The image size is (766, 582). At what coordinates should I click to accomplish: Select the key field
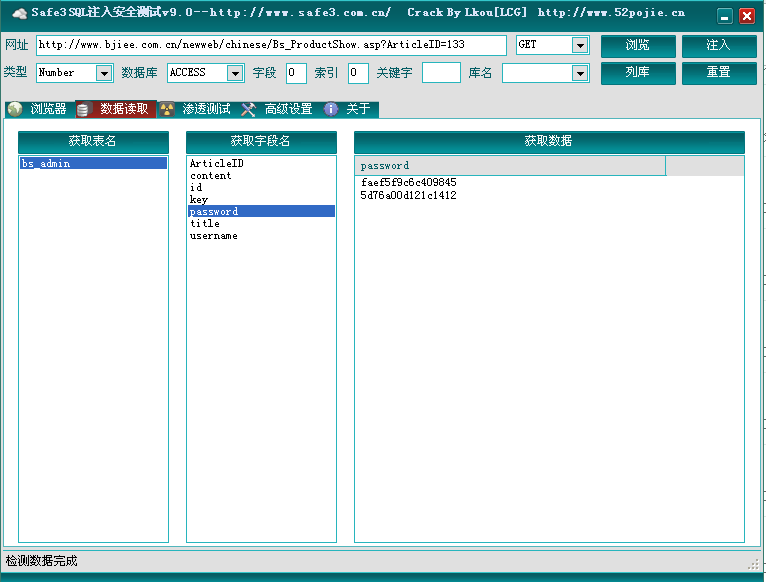[x=261, y=199]
